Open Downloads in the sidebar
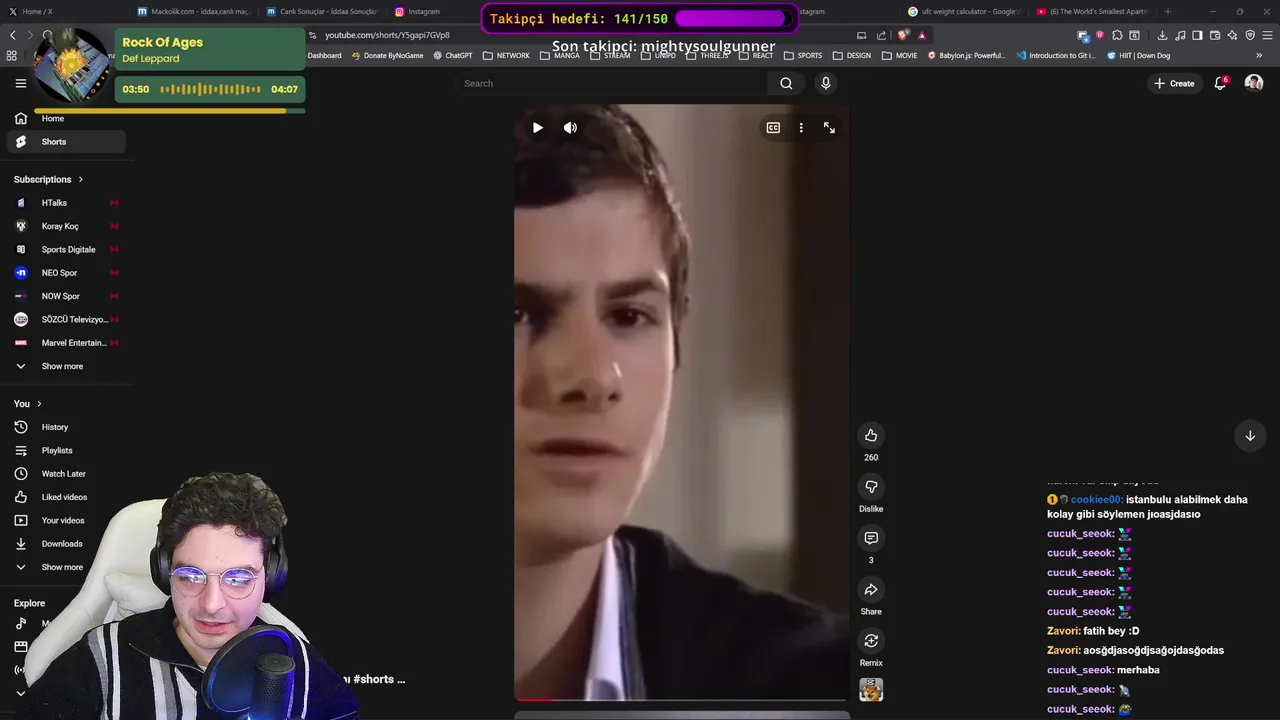1280x720 pixels. tap(66, 544)
